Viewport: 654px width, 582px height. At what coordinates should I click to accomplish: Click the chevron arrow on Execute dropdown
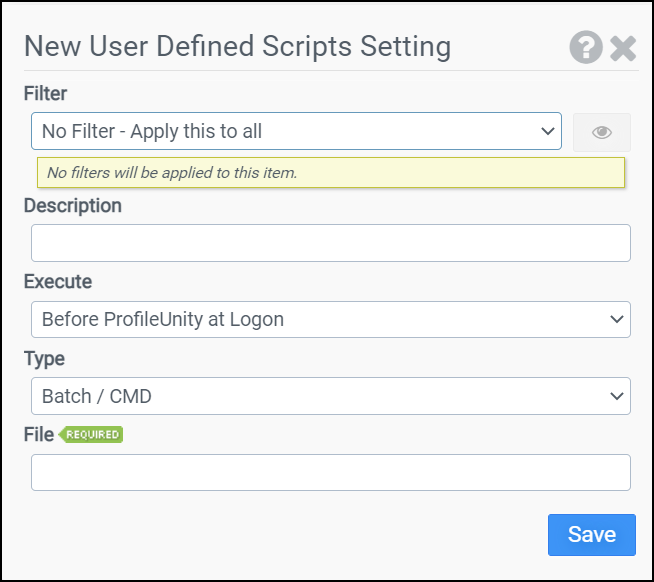click(616, 320)
